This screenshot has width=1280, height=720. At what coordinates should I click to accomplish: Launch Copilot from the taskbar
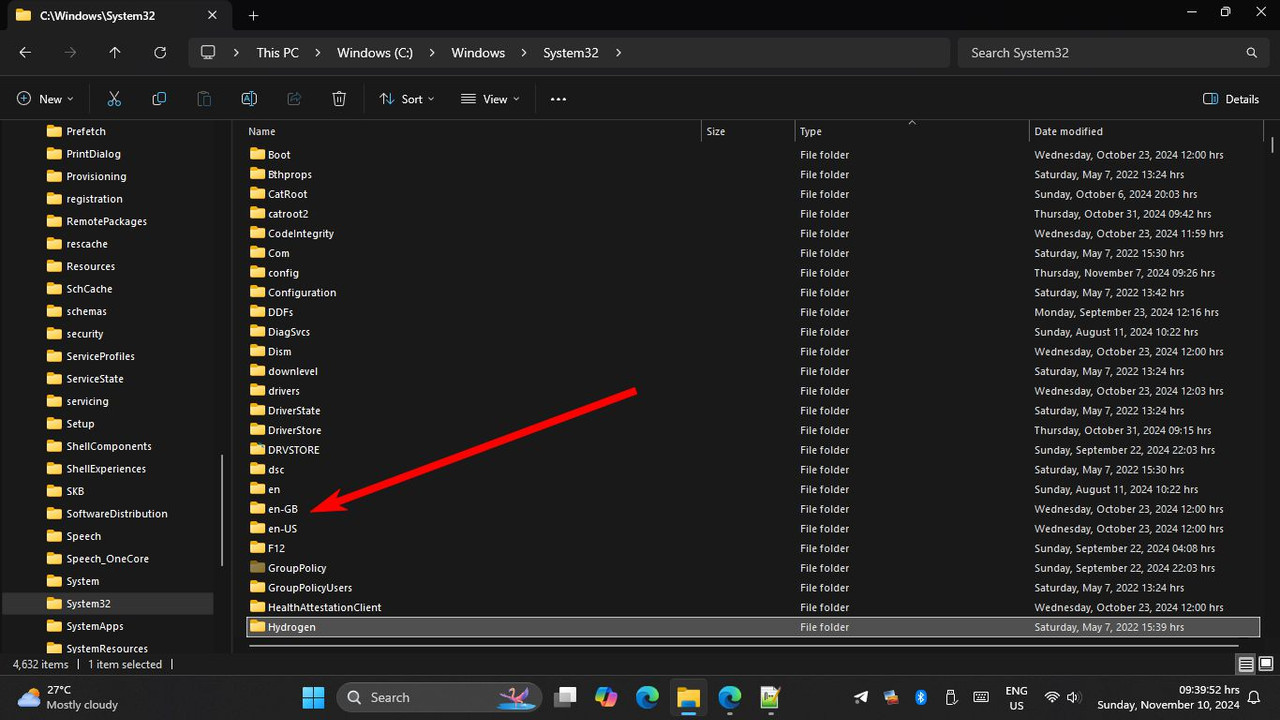[606, 697]
